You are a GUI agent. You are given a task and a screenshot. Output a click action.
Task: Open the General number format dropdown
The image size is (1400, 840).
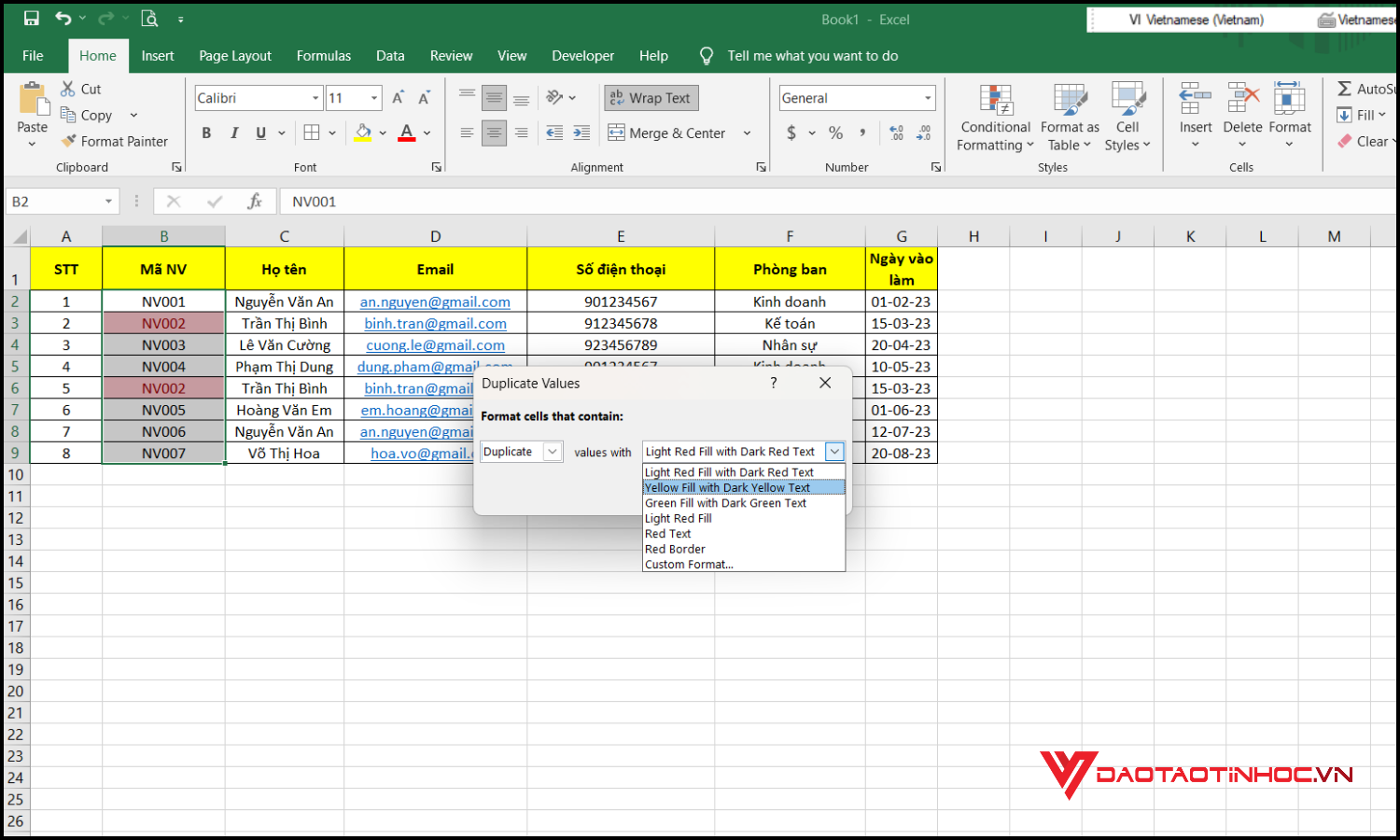click(928, 98)
